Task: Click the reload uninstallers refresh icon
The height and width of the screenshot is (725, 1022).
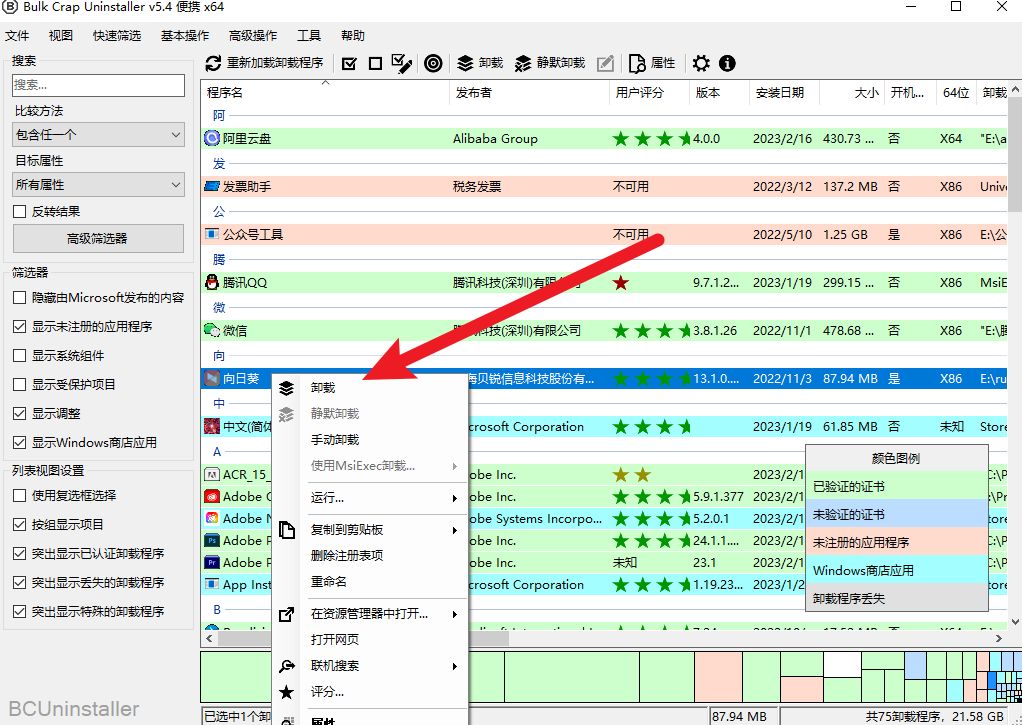Action: (x=213, y=63)
